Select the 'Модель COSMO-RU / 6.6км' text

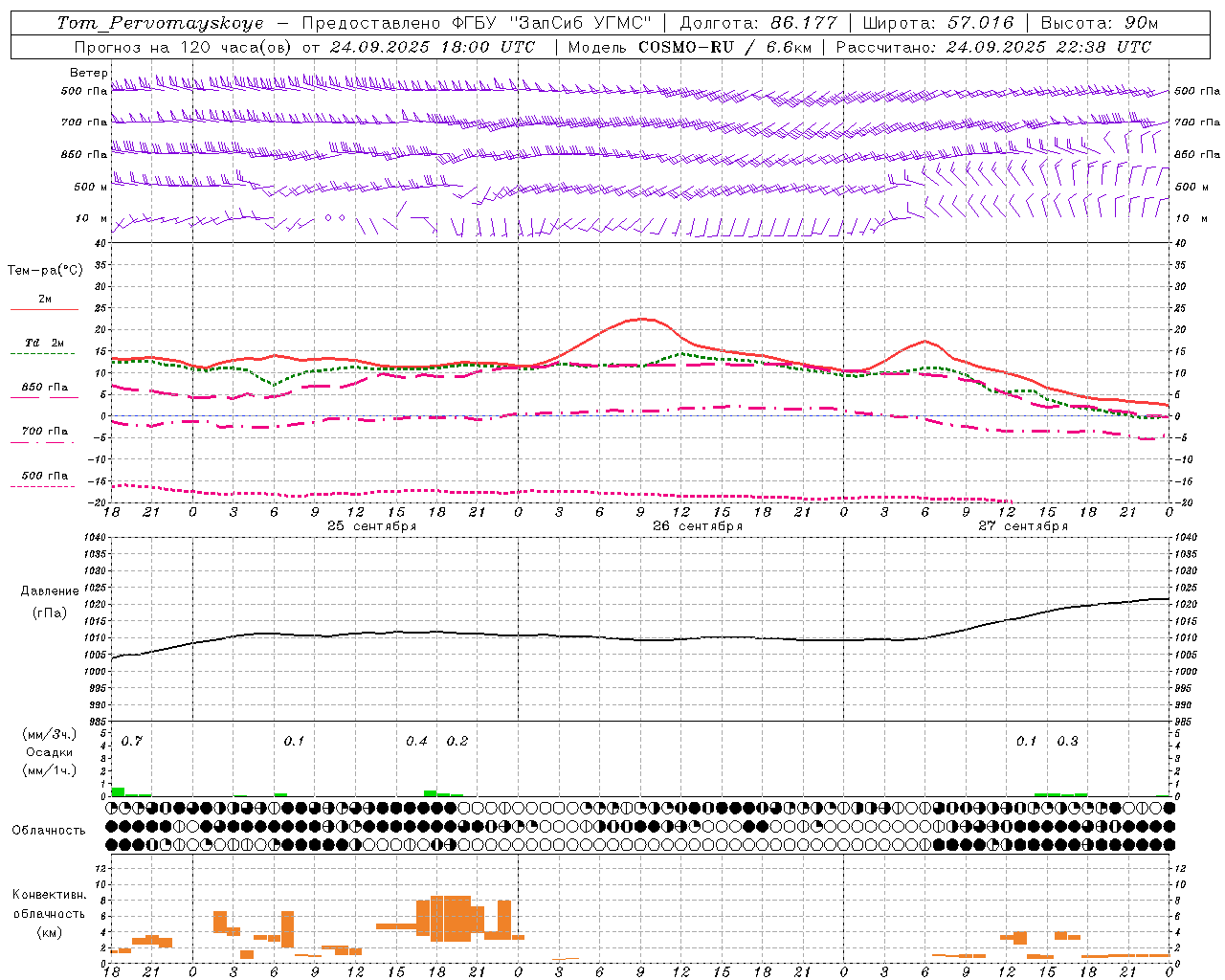click(x=689, y=47)
